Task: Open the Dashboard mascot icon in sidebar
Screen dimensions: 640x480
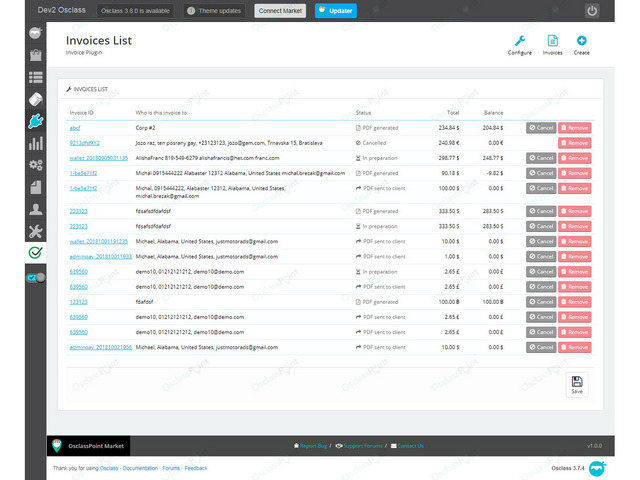Action: 36,33
